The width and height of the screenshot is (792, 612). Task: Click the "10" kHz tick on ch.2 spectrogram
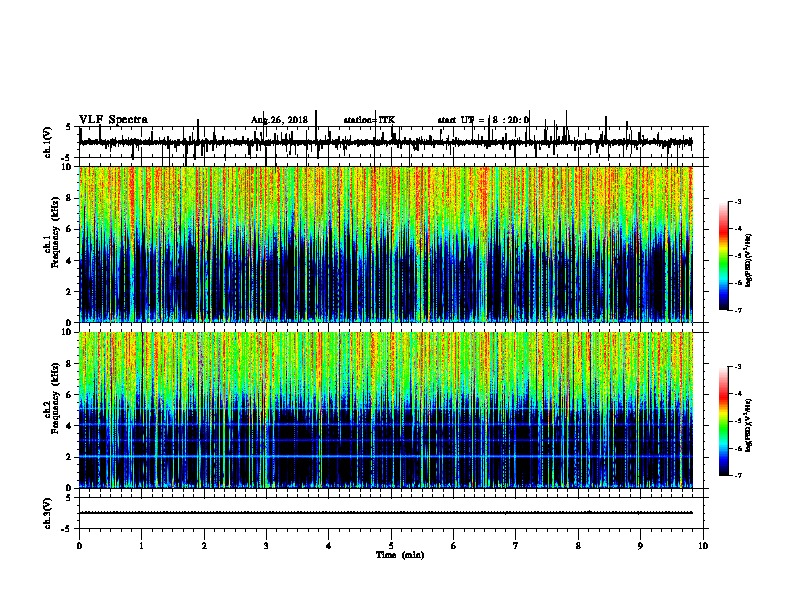67,332
